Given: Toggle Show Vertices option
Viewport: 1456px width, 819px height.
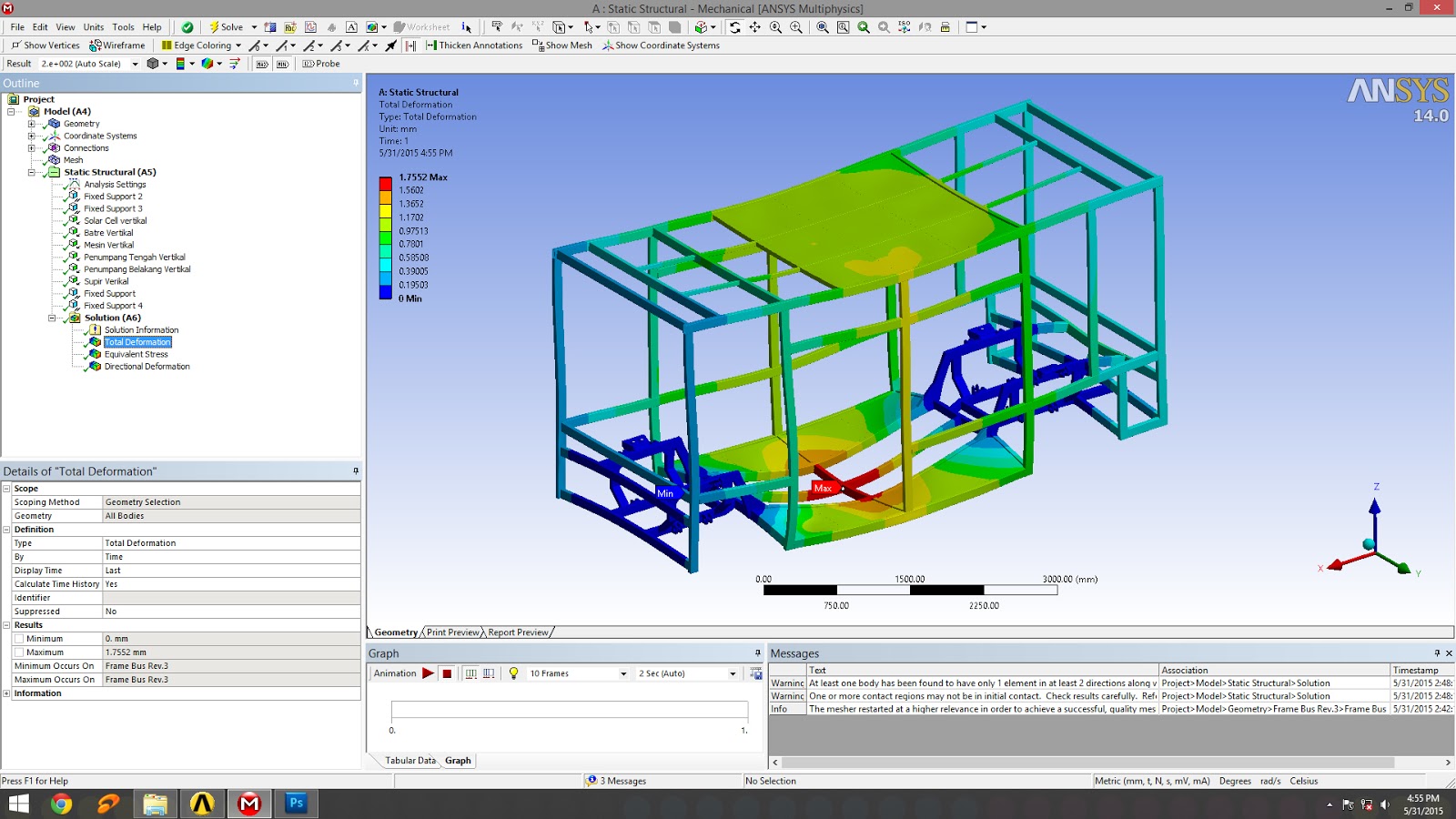Looking at the screenshot, I should point(45,45).
